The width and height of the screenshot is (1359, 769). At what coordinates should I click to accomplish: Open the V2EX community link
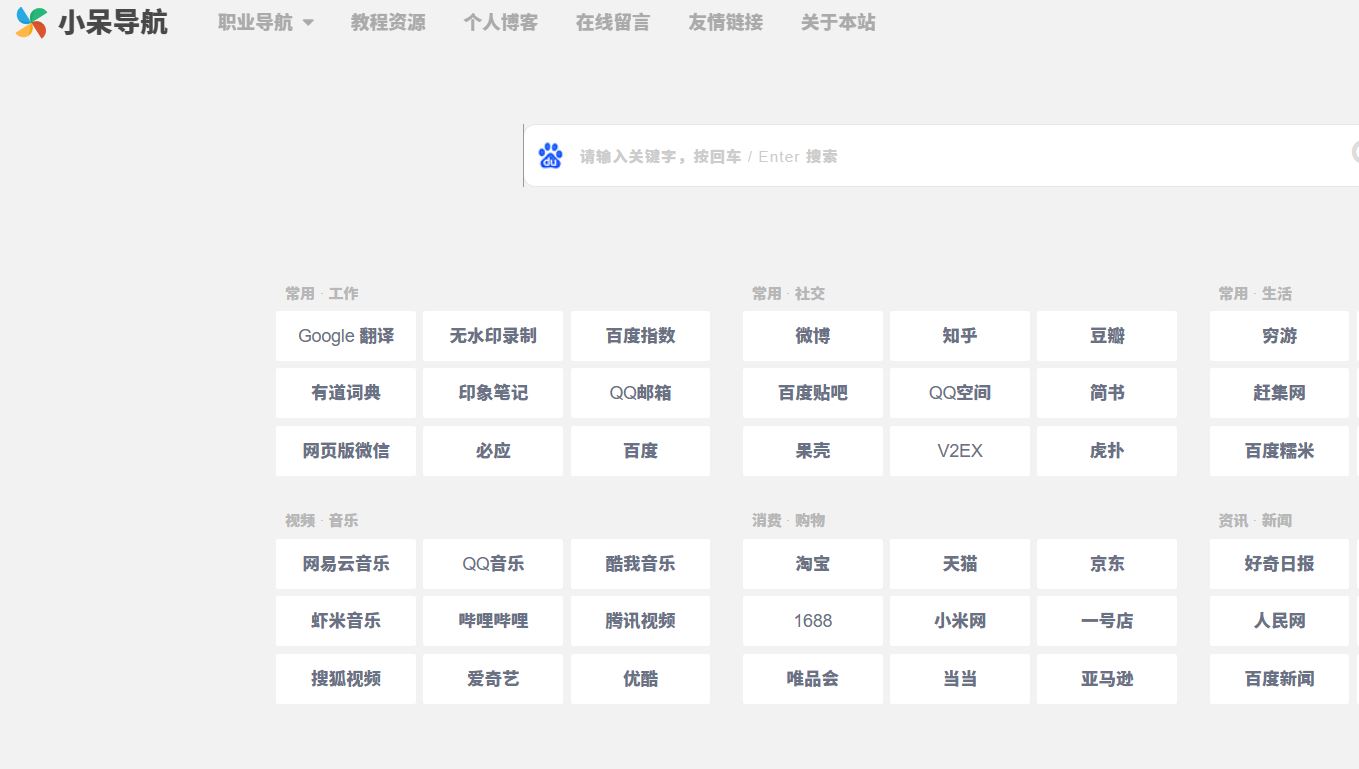click(959, 451)
